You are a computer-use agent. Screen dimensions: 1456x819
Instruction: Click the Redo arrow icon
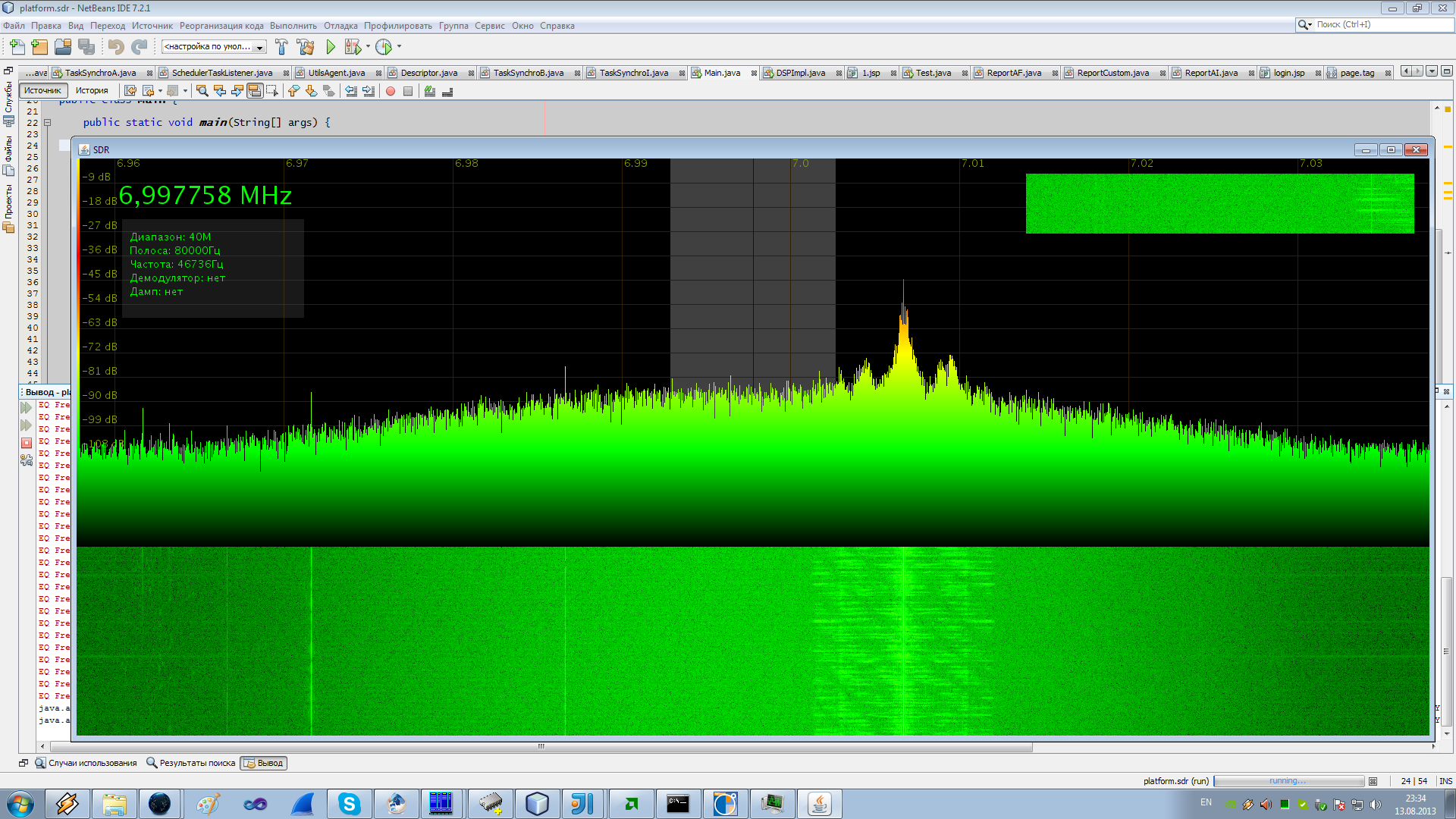(139, 47)
